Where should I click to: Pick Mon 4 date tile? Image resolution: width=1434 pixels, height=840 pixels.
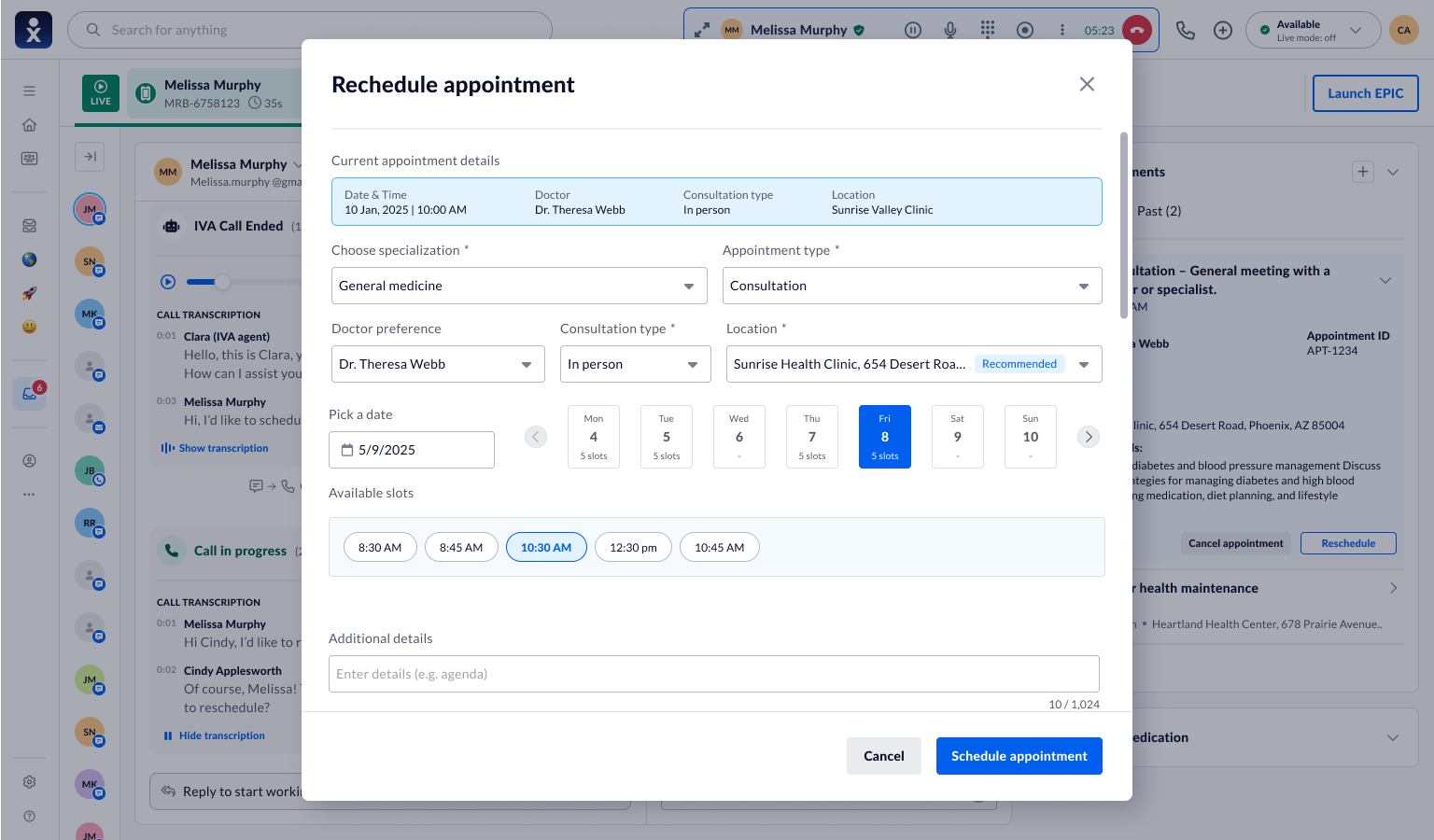(594, 437)
